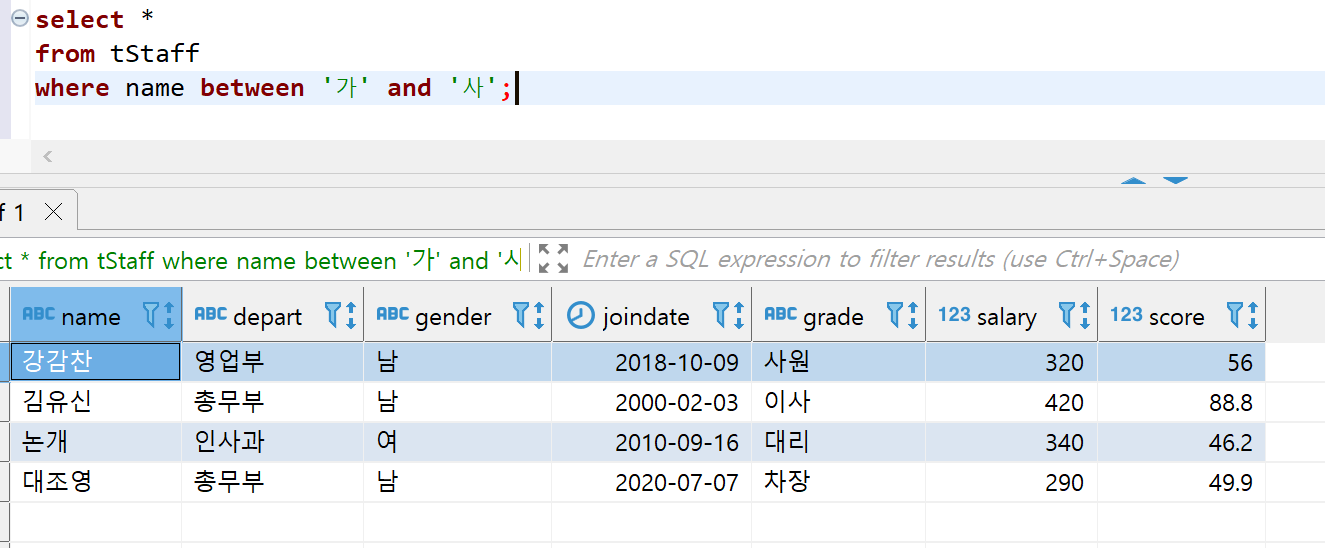Select the grade cell 차장
Screen dimensions: 1325x548
coord(838,482)
